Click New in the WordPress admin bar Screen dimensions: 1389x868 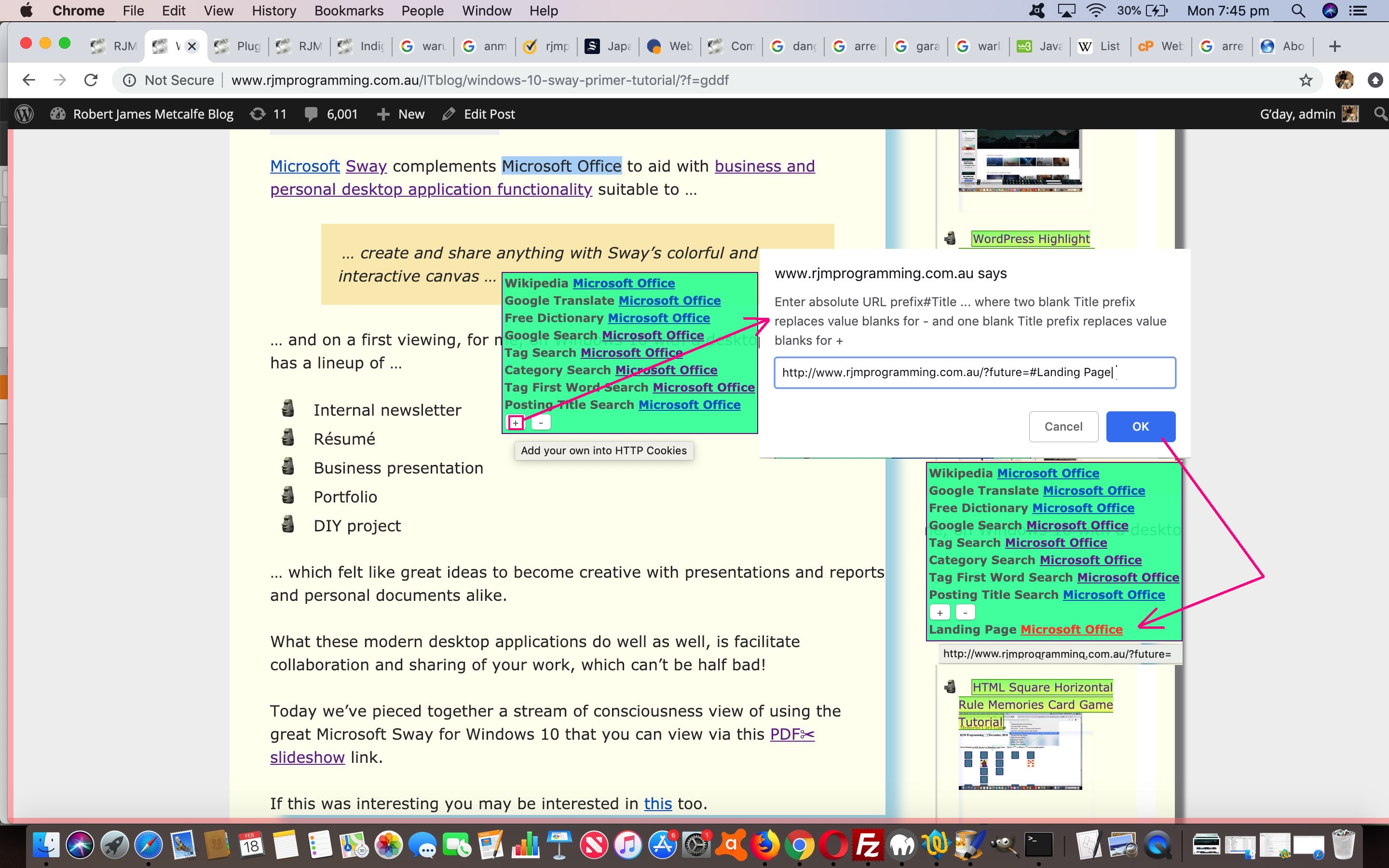(x=401, y=114)
